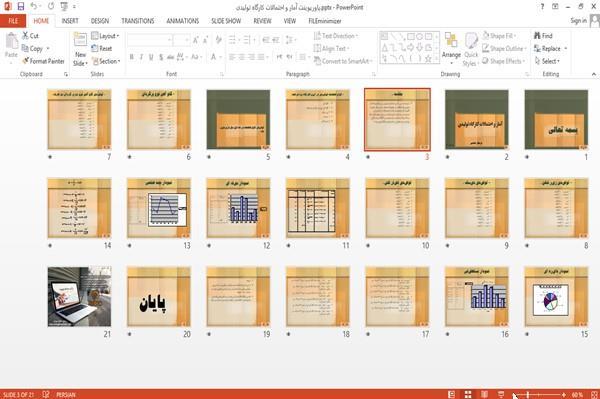Click the Sign in link
The width and height of the screenshot is (600, 399).
pyautogui.click(x=578, y=21)
